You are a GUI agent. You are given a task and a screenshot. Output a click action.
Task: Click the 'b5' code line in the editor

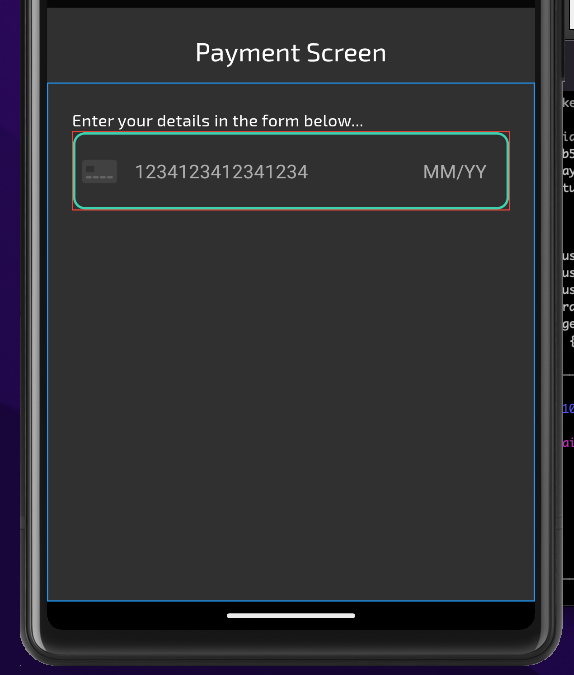coord(568,154)
